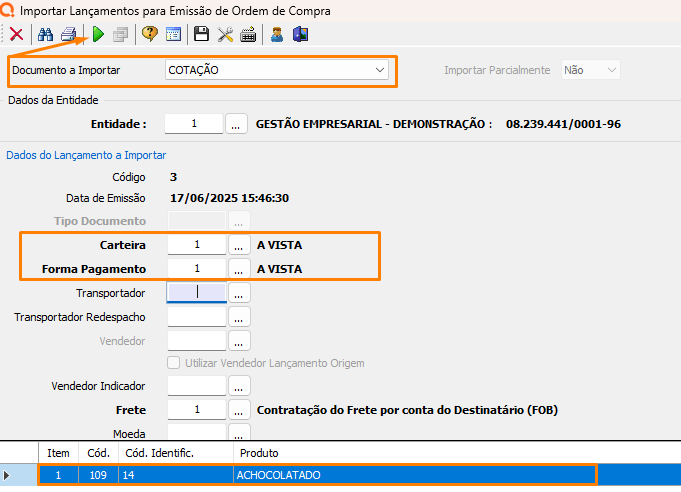The width and height of the screenshot is (681, 492).
Task: Click the Moeda input field
Action: [197, 432]
